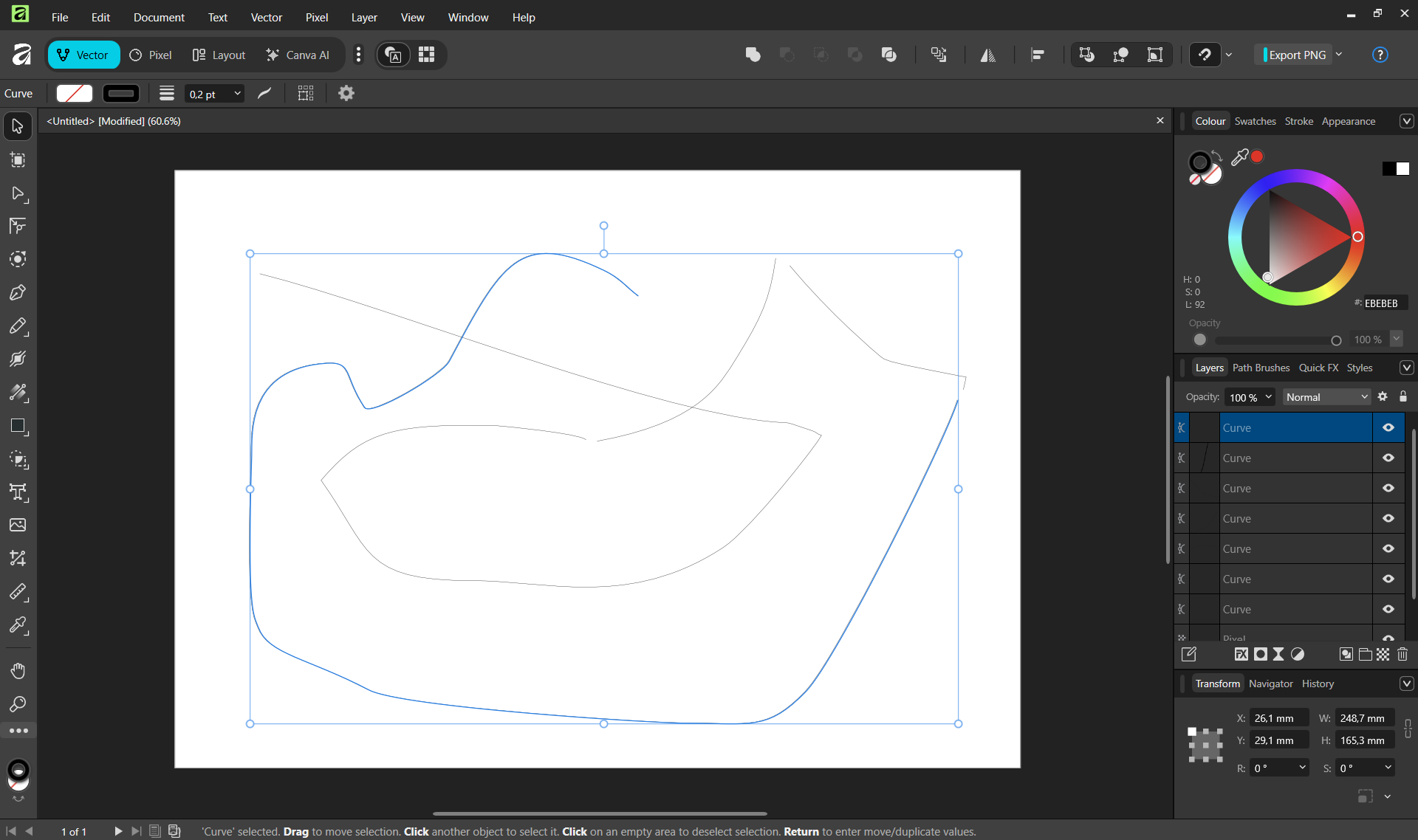The height and width of the screenshot is (840, 1418).
Task: Select the Rectangle shape tool
Action: (x=18, y=426)
